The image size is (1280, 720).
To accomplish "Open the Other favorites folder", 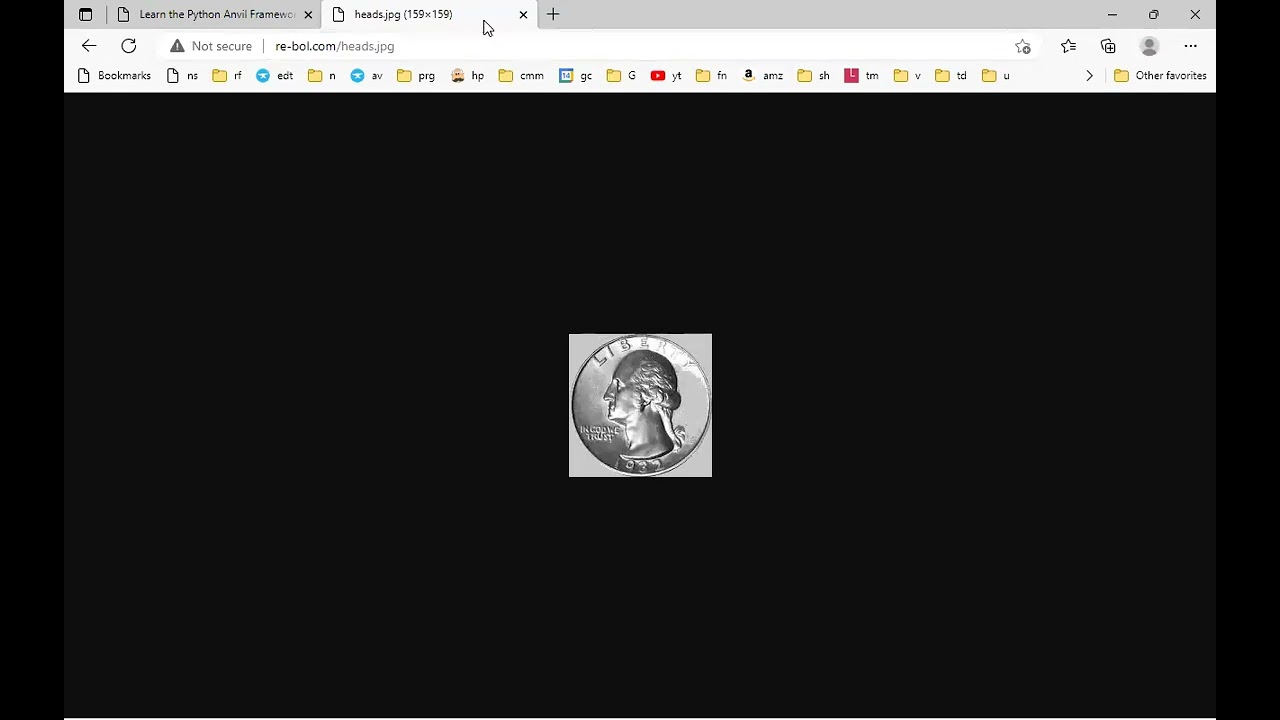I will [1160, 76].
